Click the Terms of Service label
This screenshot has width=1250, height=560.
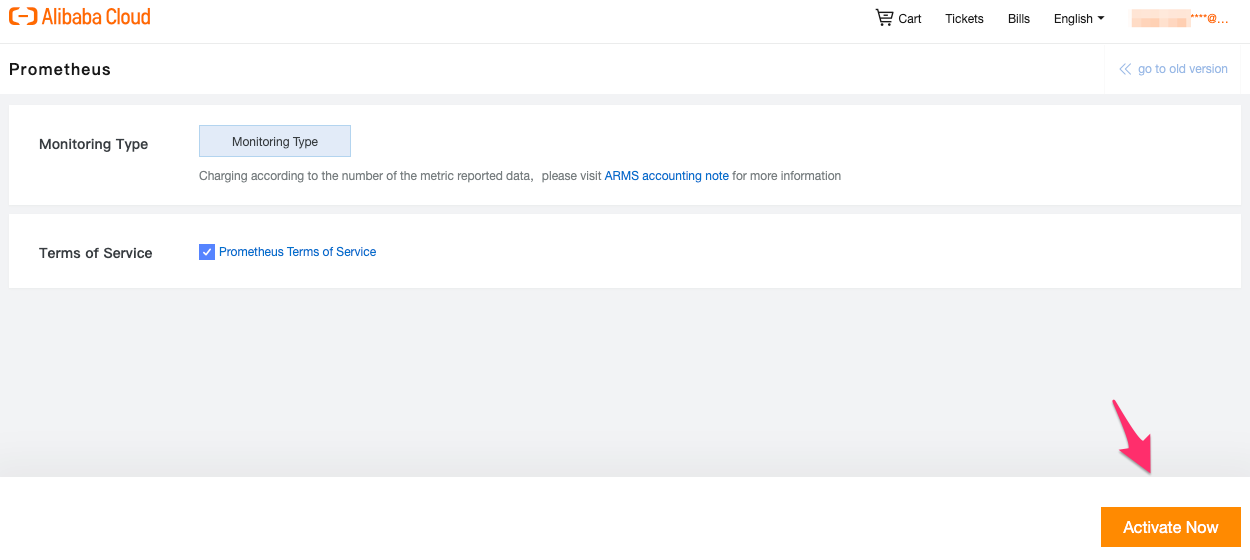96,253
